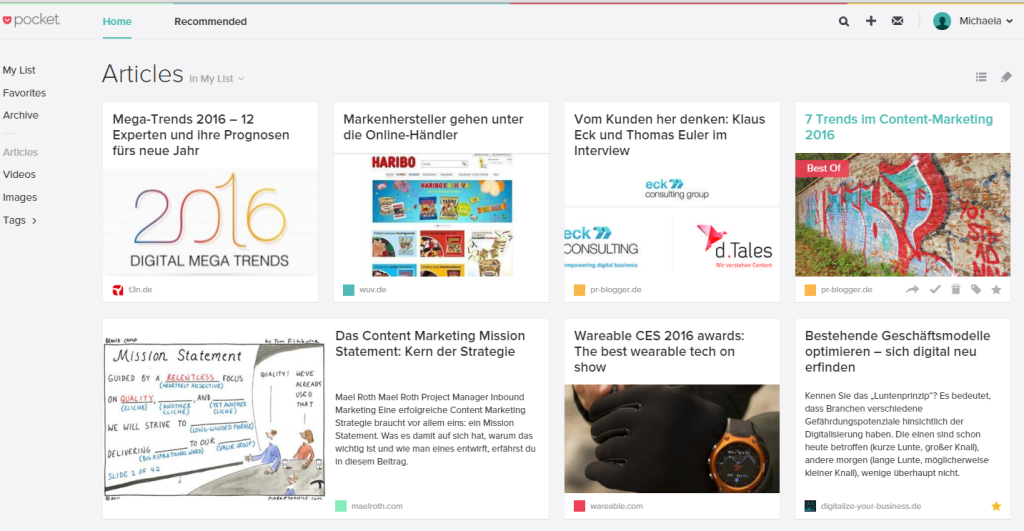
Task: Click the wareable.com site favicon
Action: click(579, 506)
